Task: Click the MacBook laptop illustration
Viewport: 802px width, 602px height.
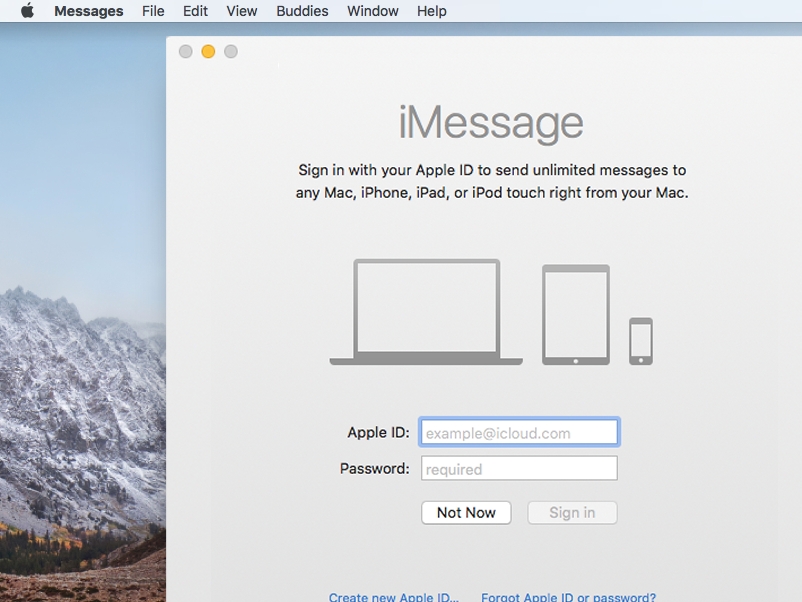Action: click(426, 312)
